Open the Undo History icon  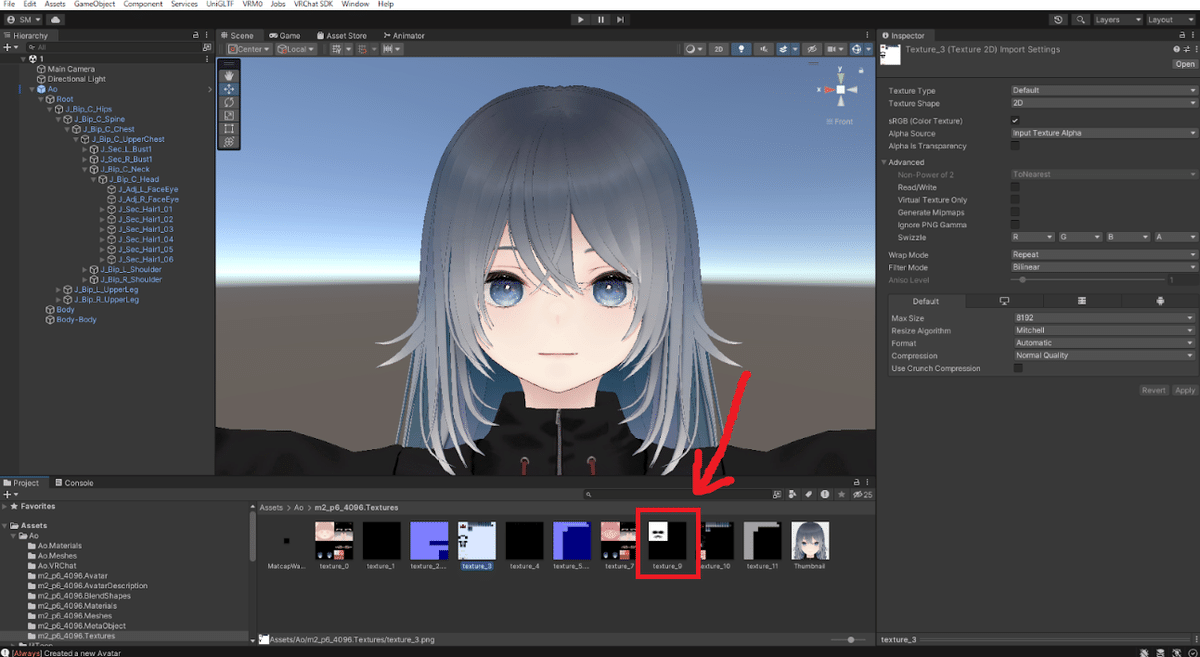click(1059, 19)
